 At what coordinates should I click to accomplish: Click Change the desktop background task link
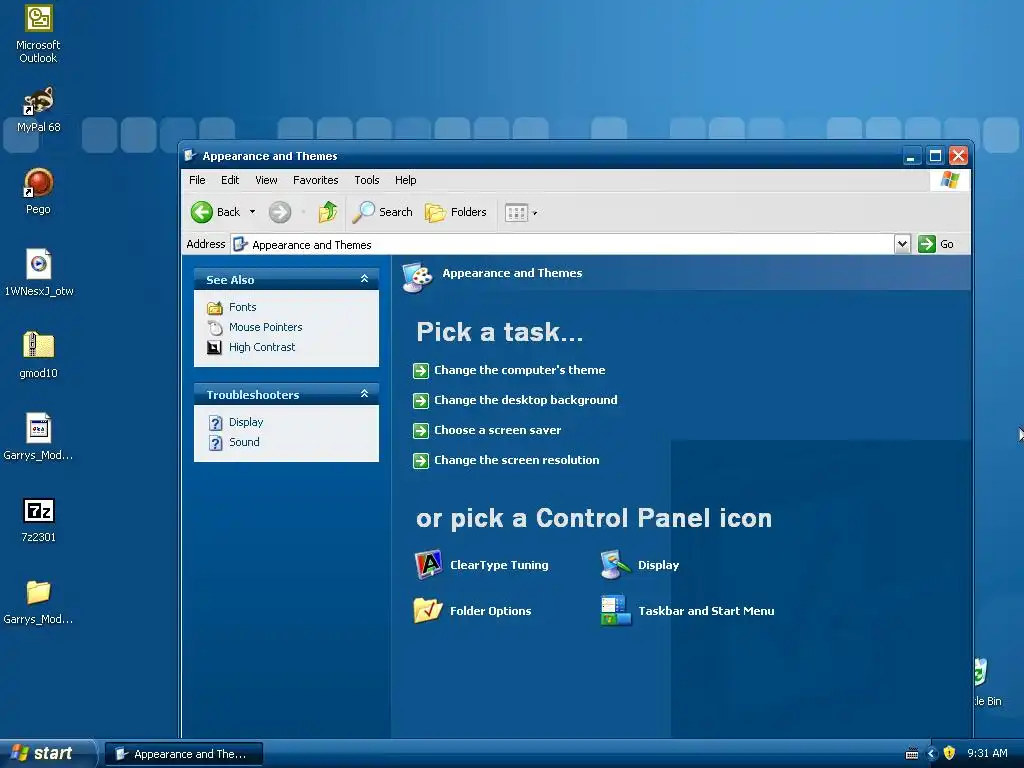[526, 400]
